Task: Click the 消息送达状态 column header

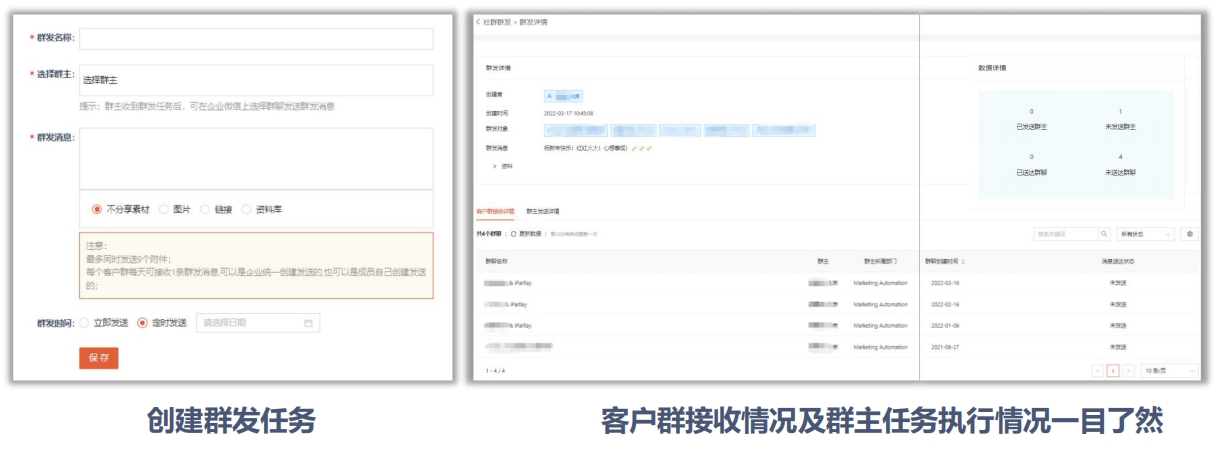Action: pos(1117,261)
